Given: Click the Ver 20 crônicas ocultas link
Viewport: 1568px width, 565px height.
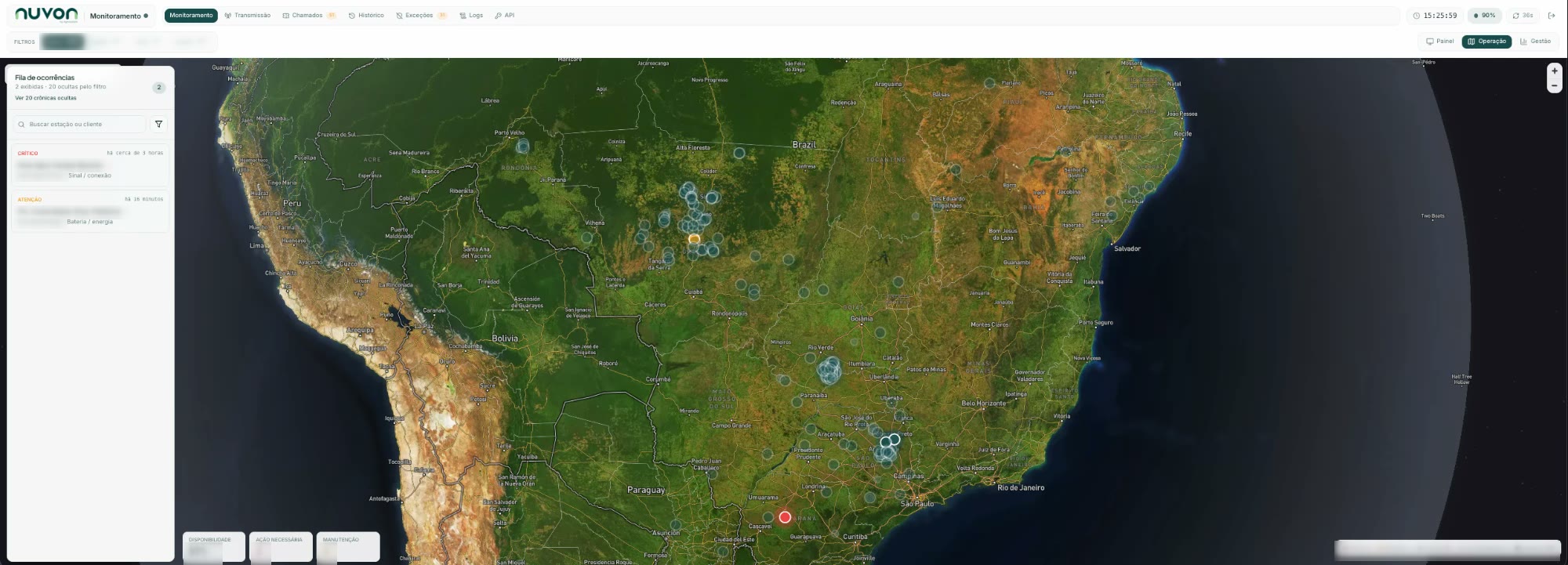Looking at the screenshot, I should [45, 98].
